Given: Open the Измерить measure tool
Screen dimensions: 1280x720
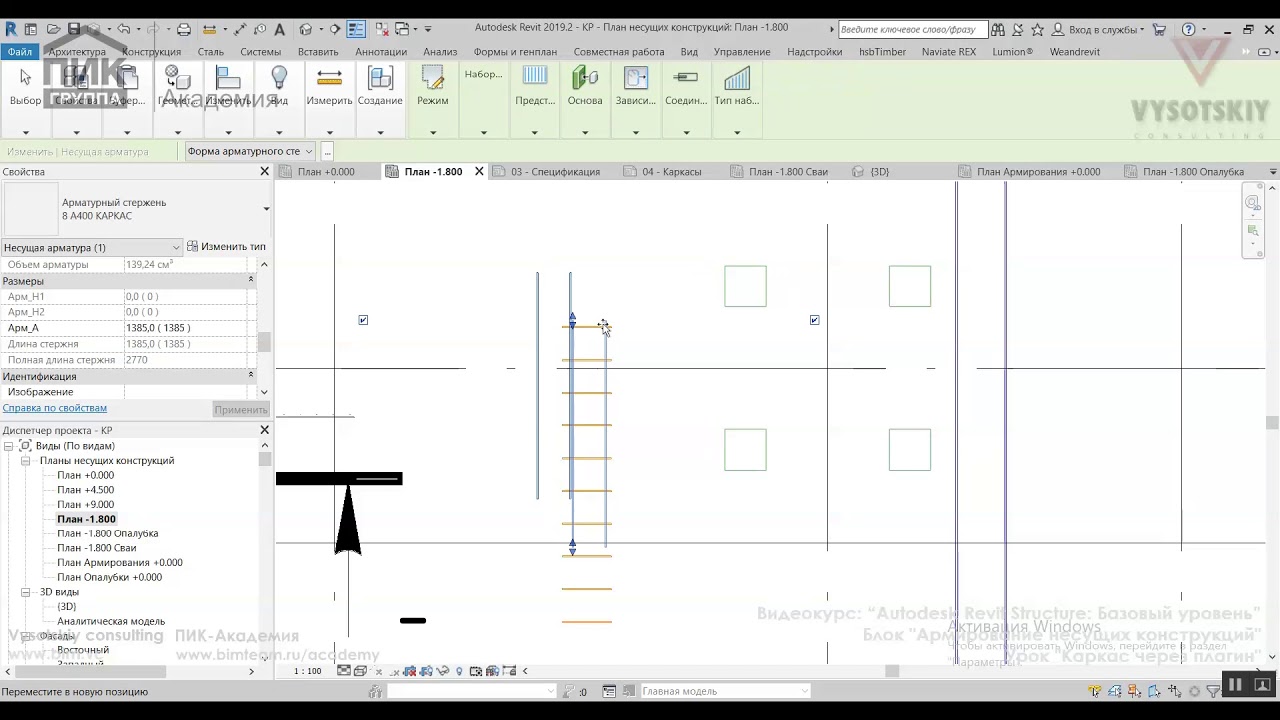Looking at the screenshot, I should coord(329,86).
